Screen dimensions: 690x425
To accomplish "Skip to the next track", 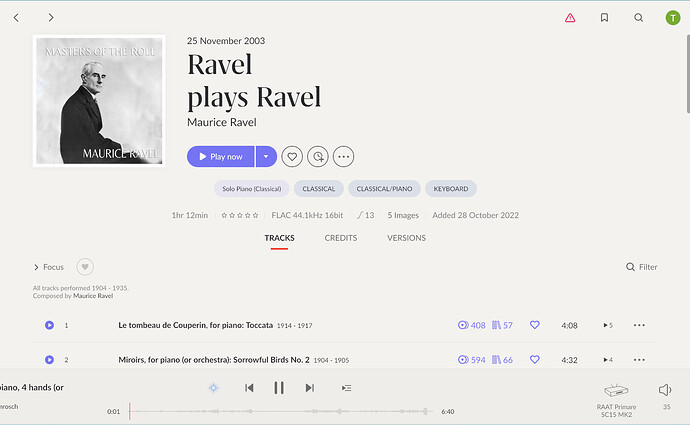I will click(309, 388).
